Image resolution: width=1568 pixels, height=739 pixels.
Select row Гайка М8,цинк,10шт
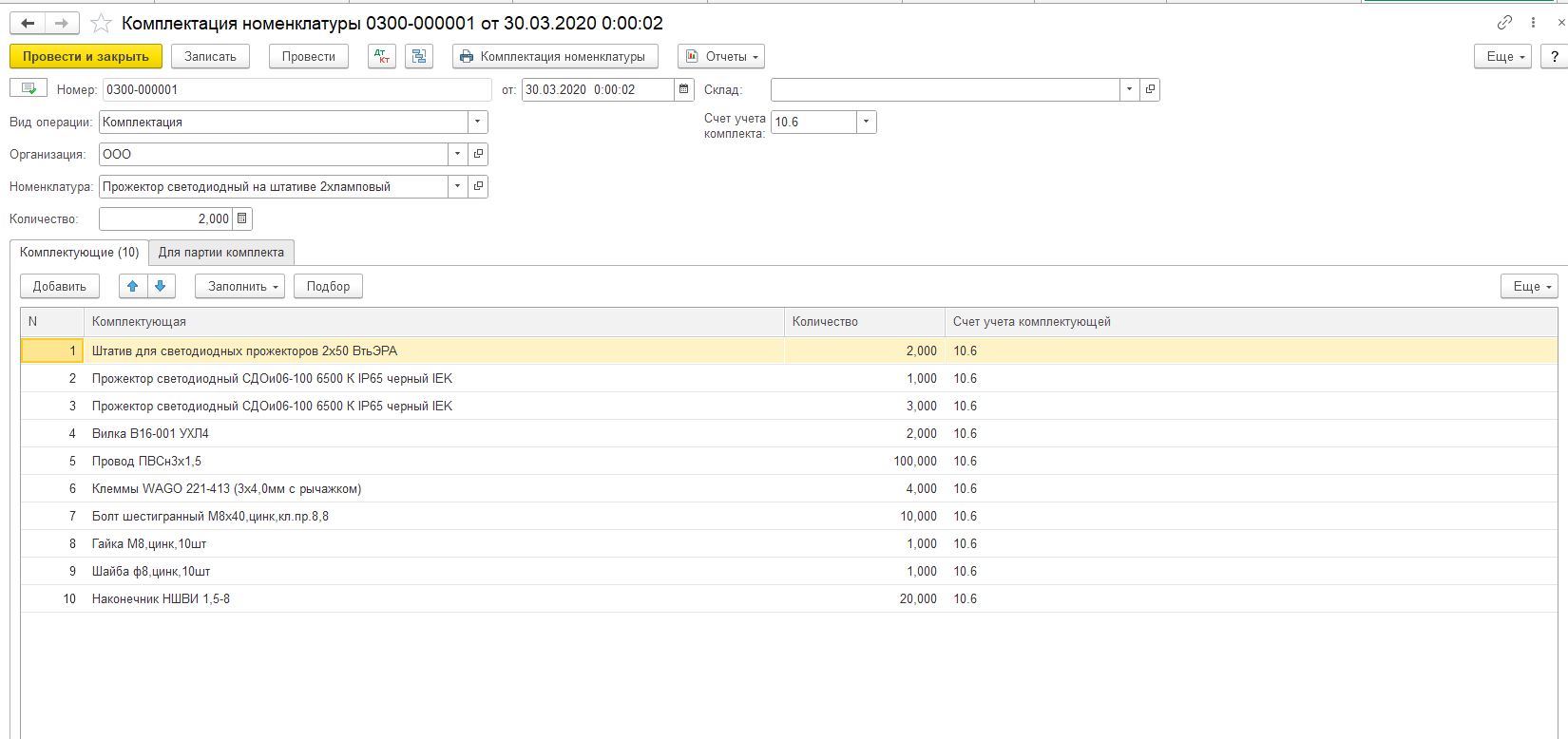coord(789,543)
